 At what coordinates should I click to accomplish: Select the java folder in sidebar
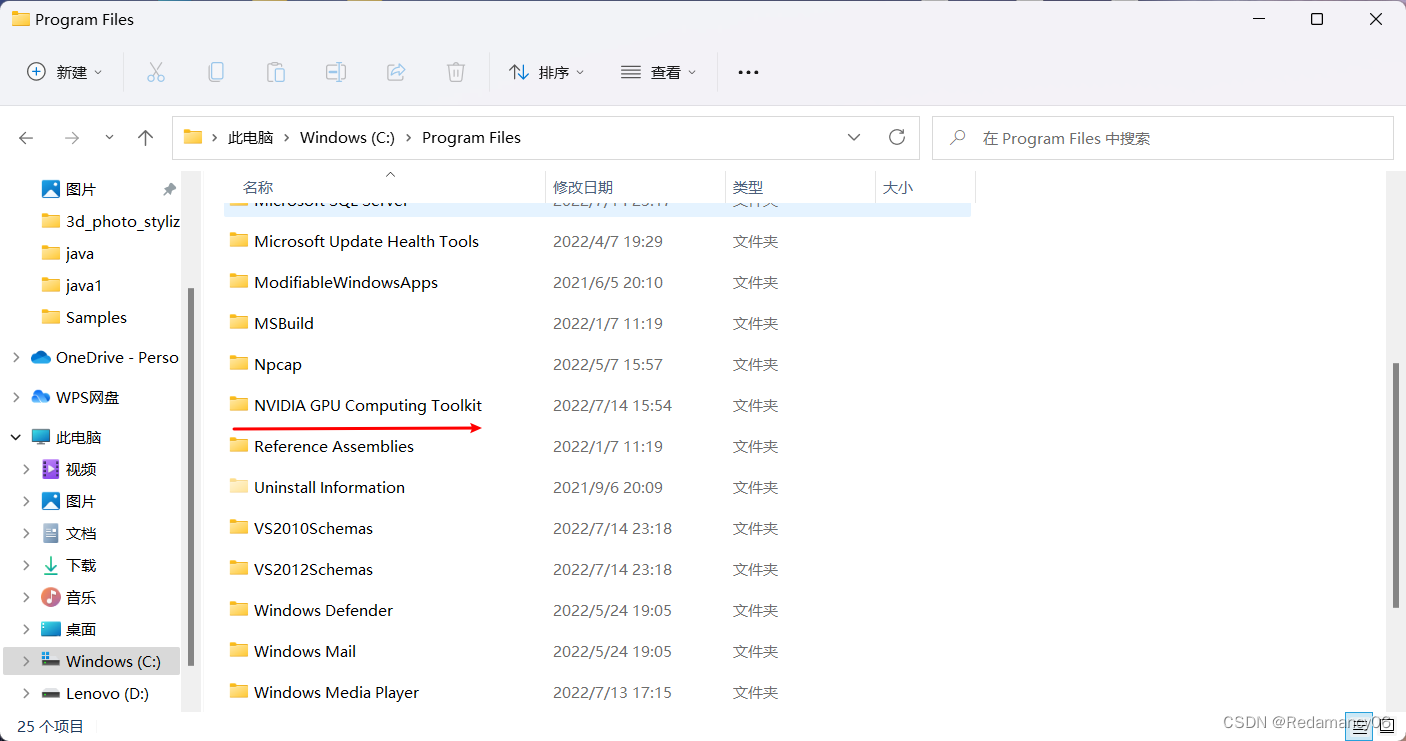(80, 253)
